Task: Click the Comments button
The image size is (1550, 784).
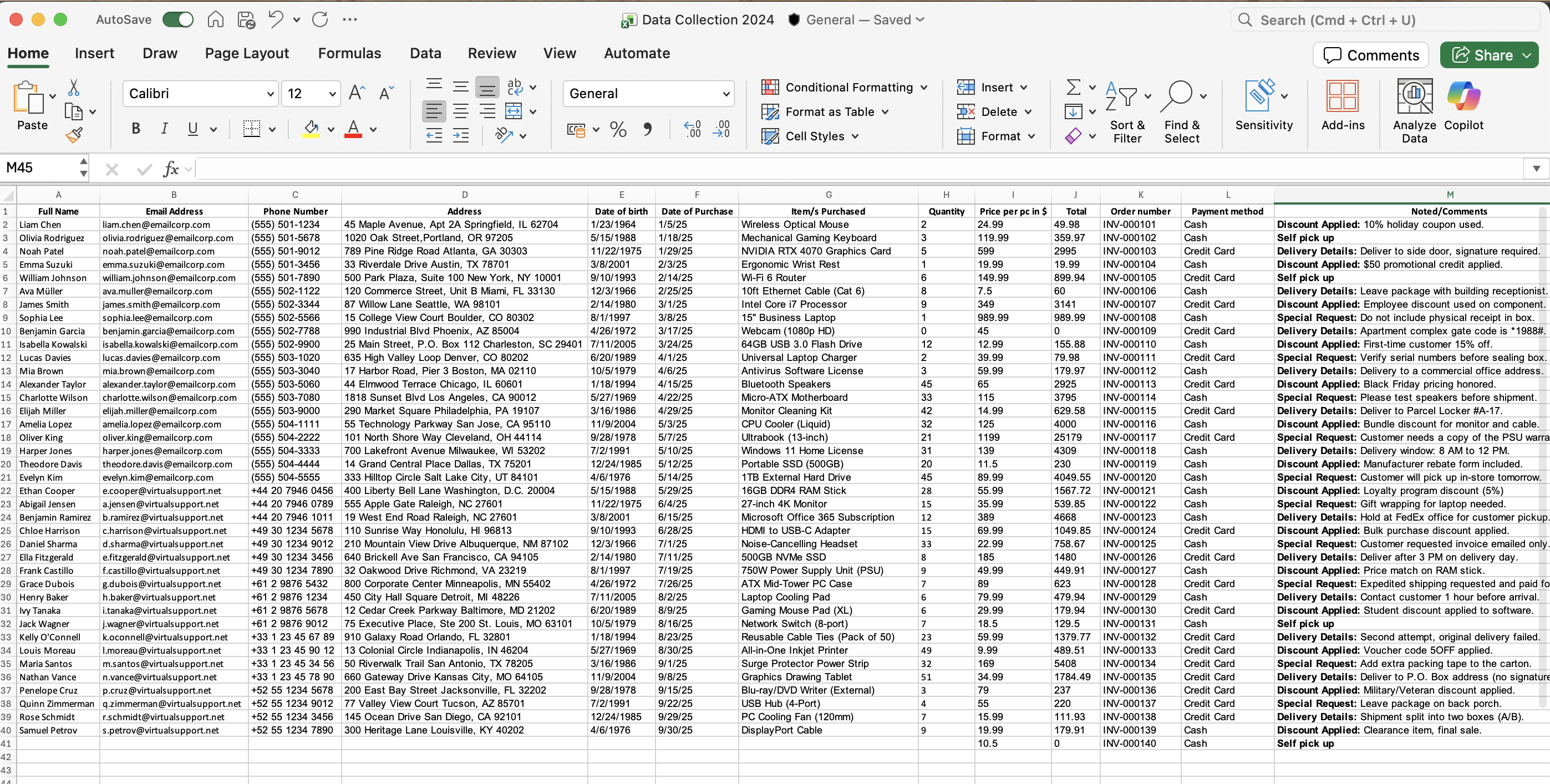Action: click(x=1370, y=55)
